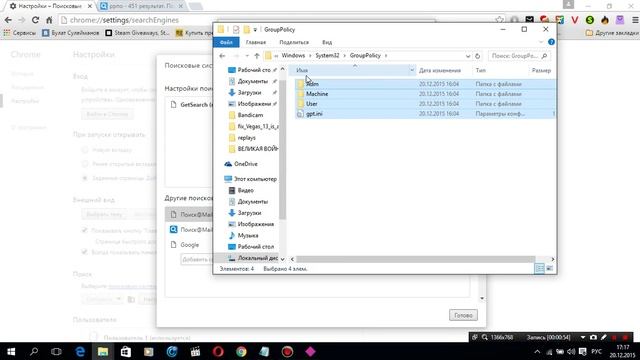Reload the Chrome page
Screen dimensions: 640x360
coord(36,20)
